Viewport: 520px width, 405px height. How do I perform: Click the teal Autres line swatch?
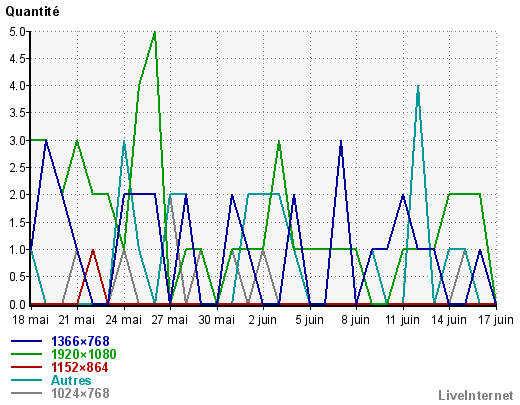(26, 381)
